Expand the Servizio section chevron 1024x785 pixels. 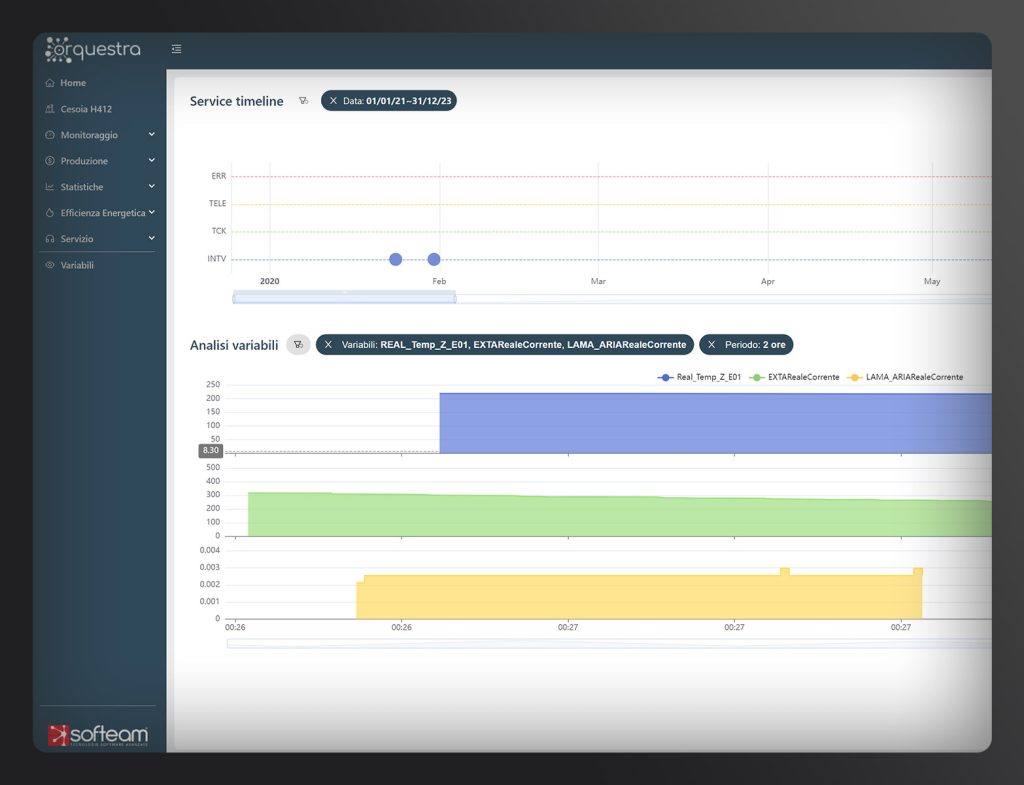click(x=151, y=238)
